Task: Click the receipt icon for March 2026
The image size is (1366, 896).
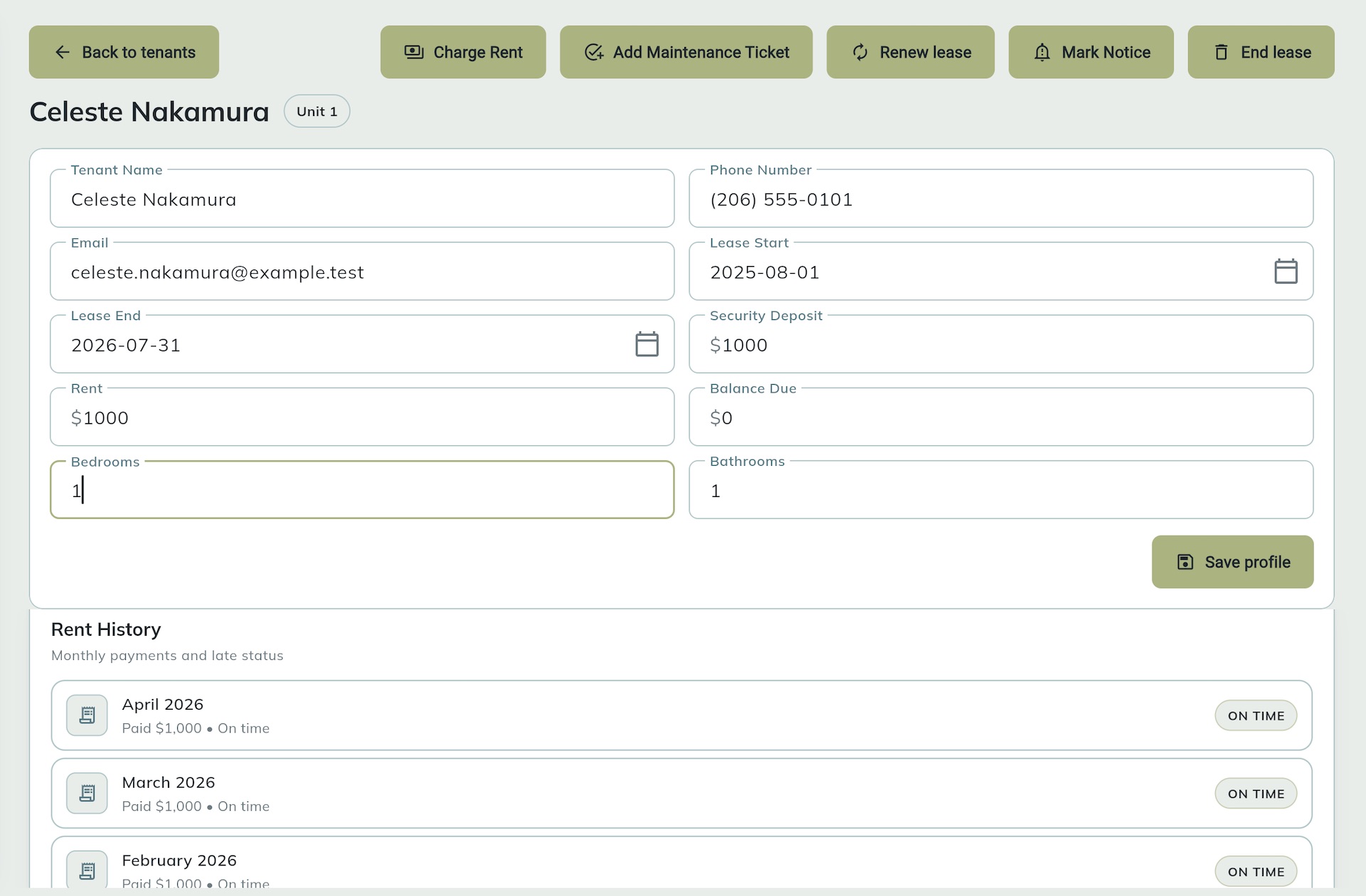Action: (87, 793)
